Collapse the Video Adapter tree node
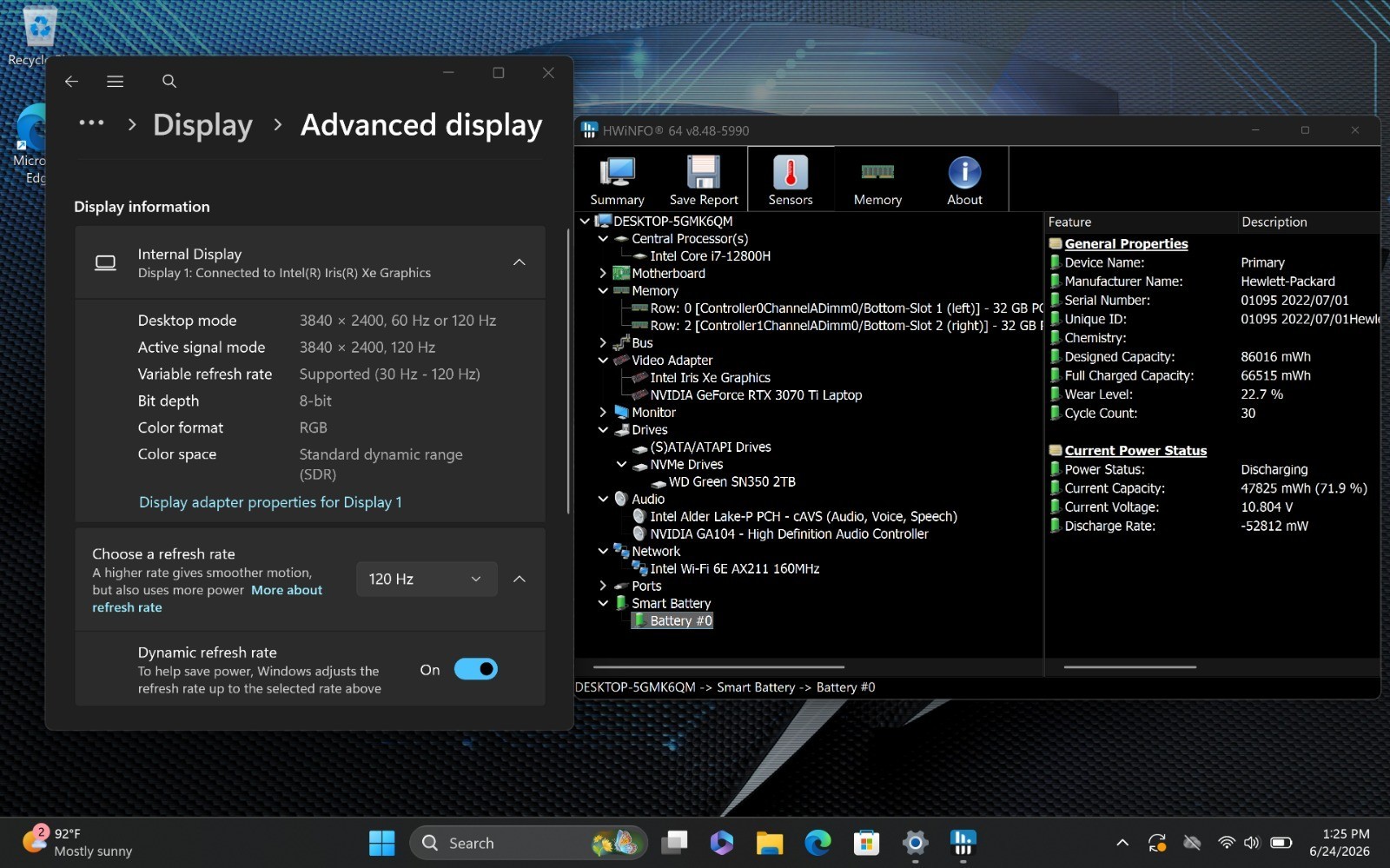 click(x=603, y=360)
